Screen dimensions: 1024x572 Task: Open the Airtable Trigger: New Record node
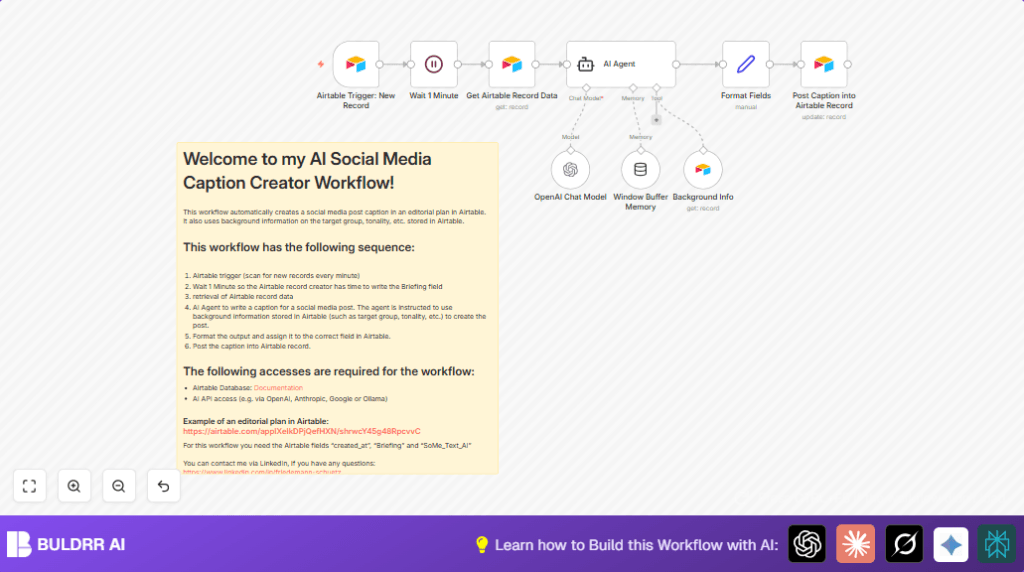(x=356, y=64)
